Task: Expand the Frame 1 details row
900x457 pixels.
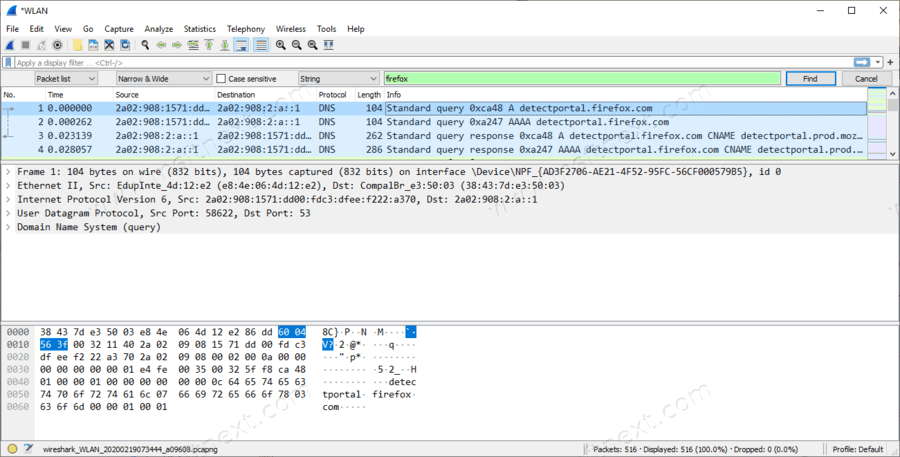Action: (x=8, y=172)
